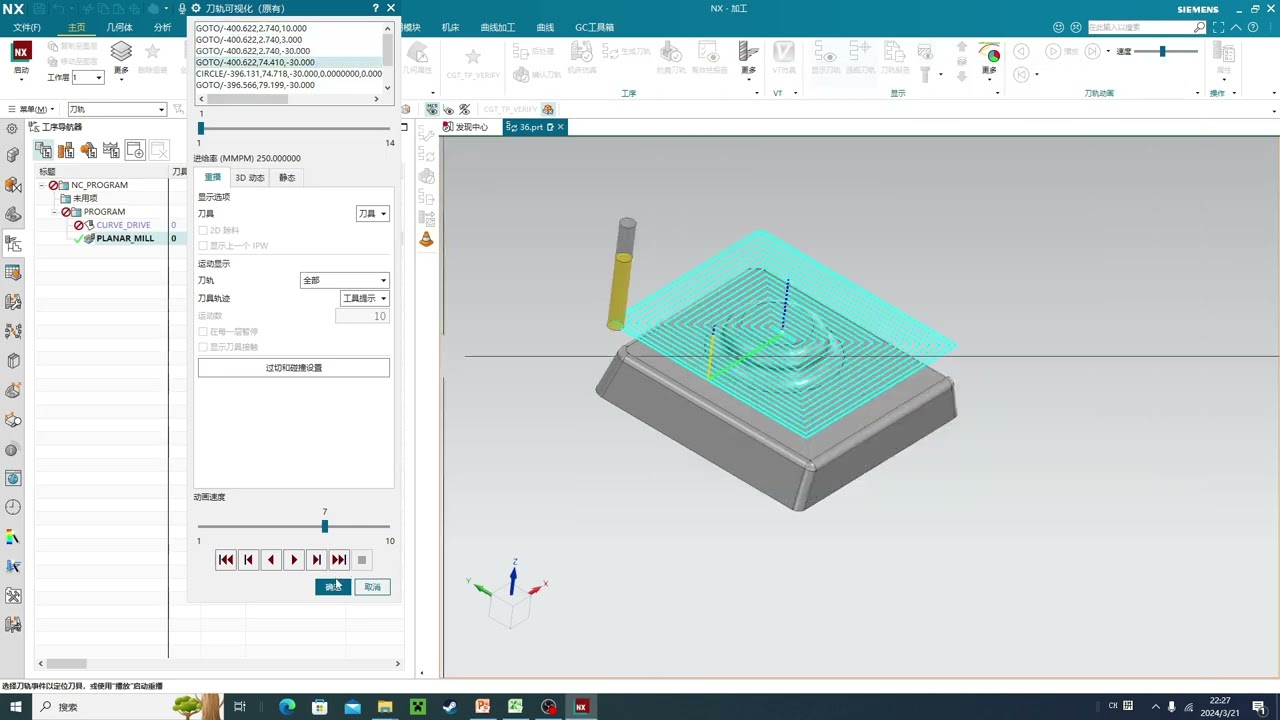Step forward one toolpath event
Screen dimensions: 1280x720
[316, 560]
